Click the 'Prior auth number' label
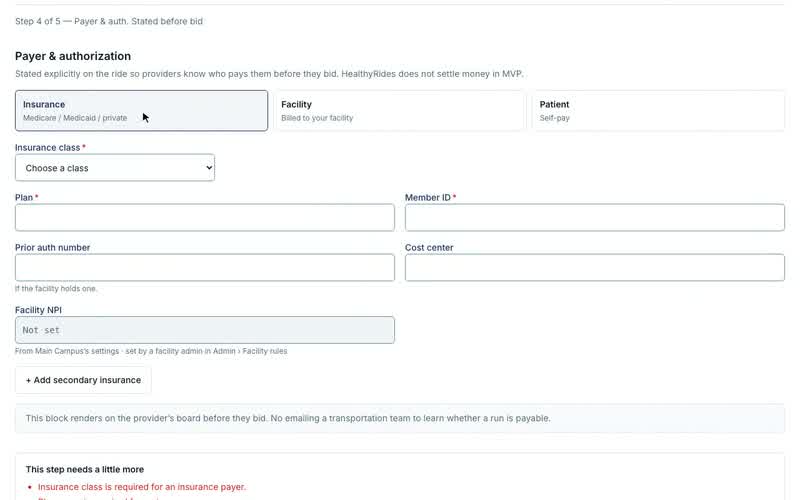800x500 pixels. [53, 247]
